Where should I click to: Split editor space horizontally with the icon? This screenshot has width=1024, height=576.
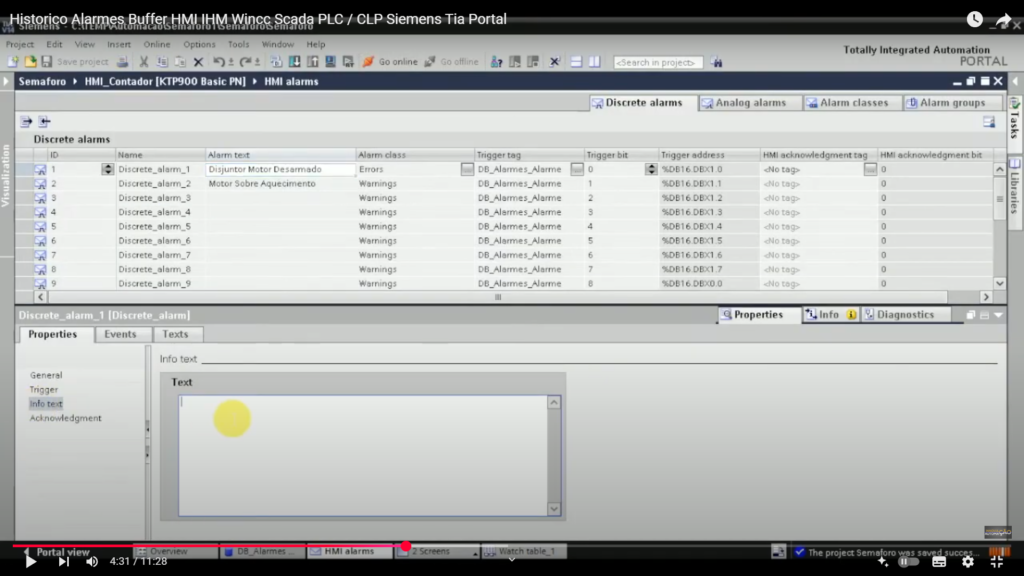pos(576,62)
